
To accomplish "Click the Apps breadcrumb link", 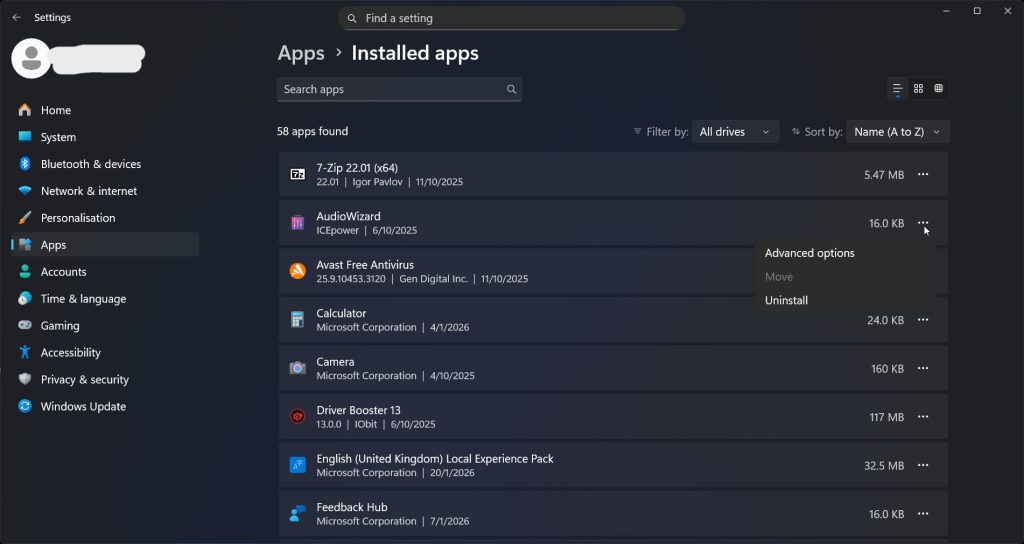I will 301,53.
